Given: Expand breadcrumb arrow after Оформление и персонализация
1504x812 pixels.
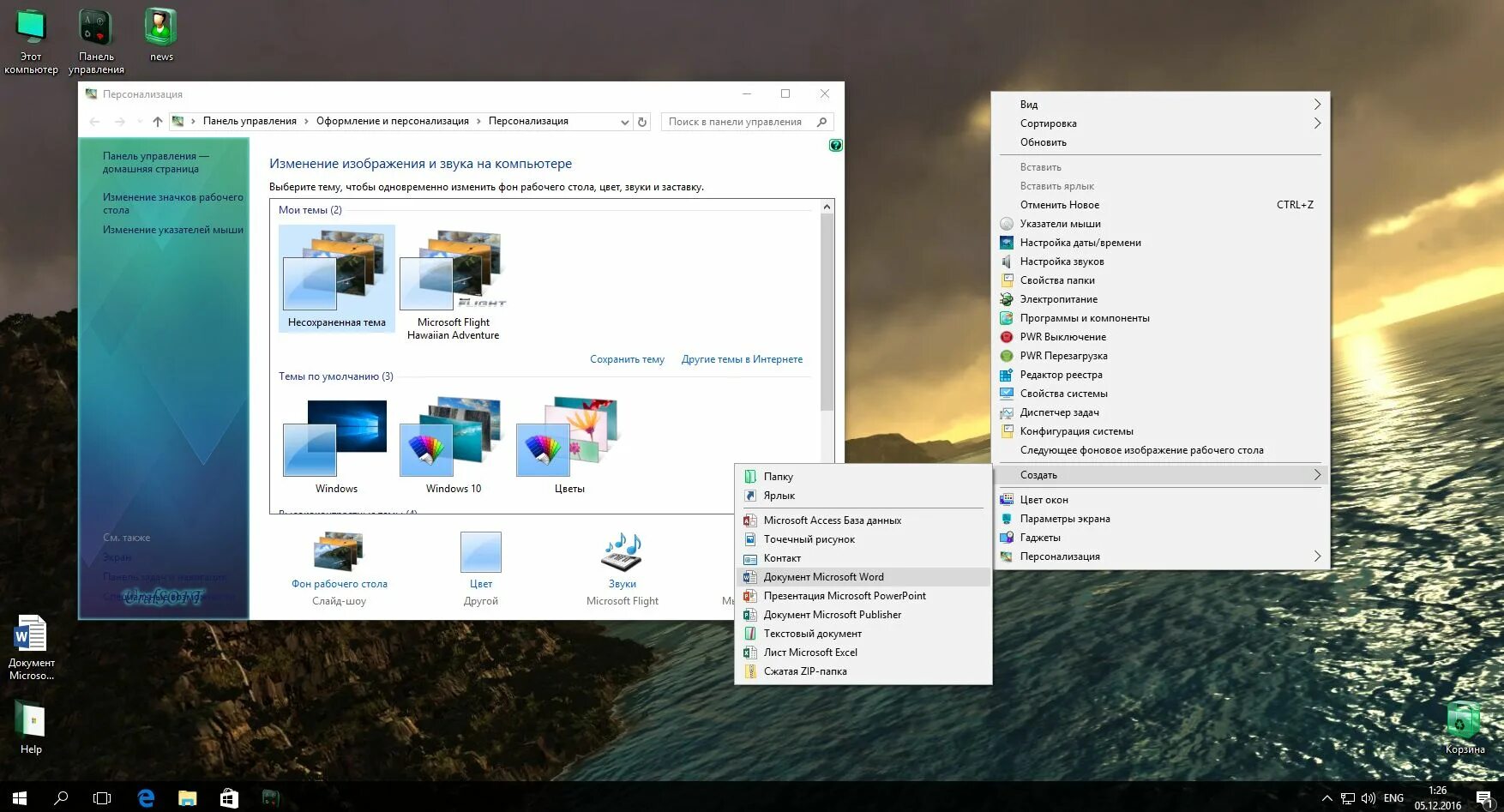Looking at the screenshot, I should [478, 122].
